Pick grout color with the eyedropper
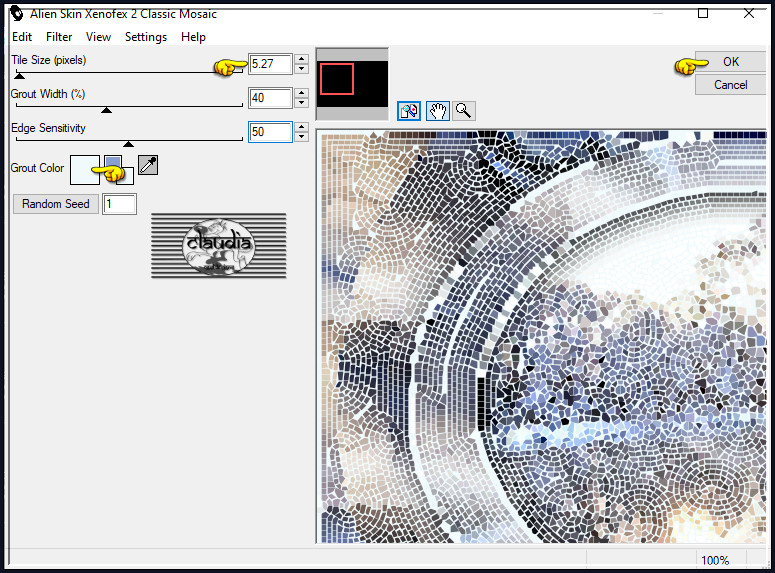Screen dimensions: 775x573 coord(148,165)
